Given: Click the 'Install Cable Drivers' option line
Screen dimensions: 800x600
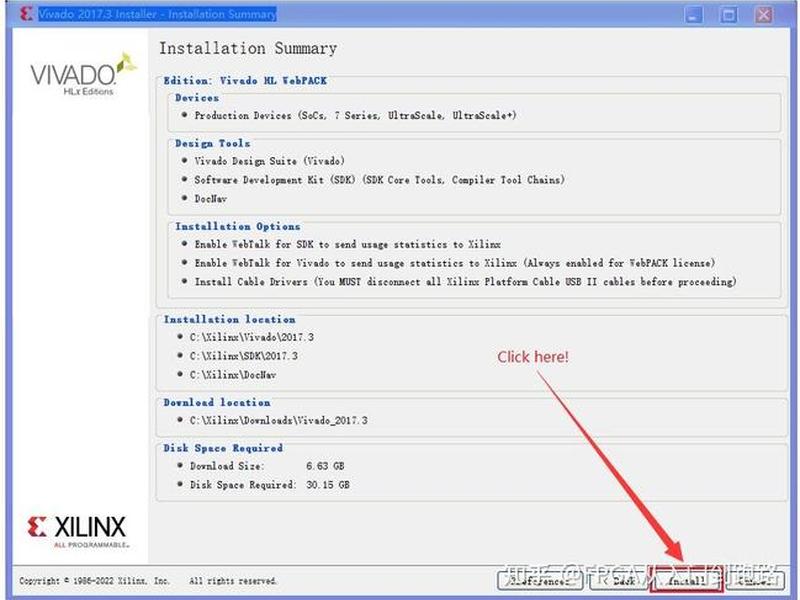Looking at the screenshot, I should [x=465, y=282].
